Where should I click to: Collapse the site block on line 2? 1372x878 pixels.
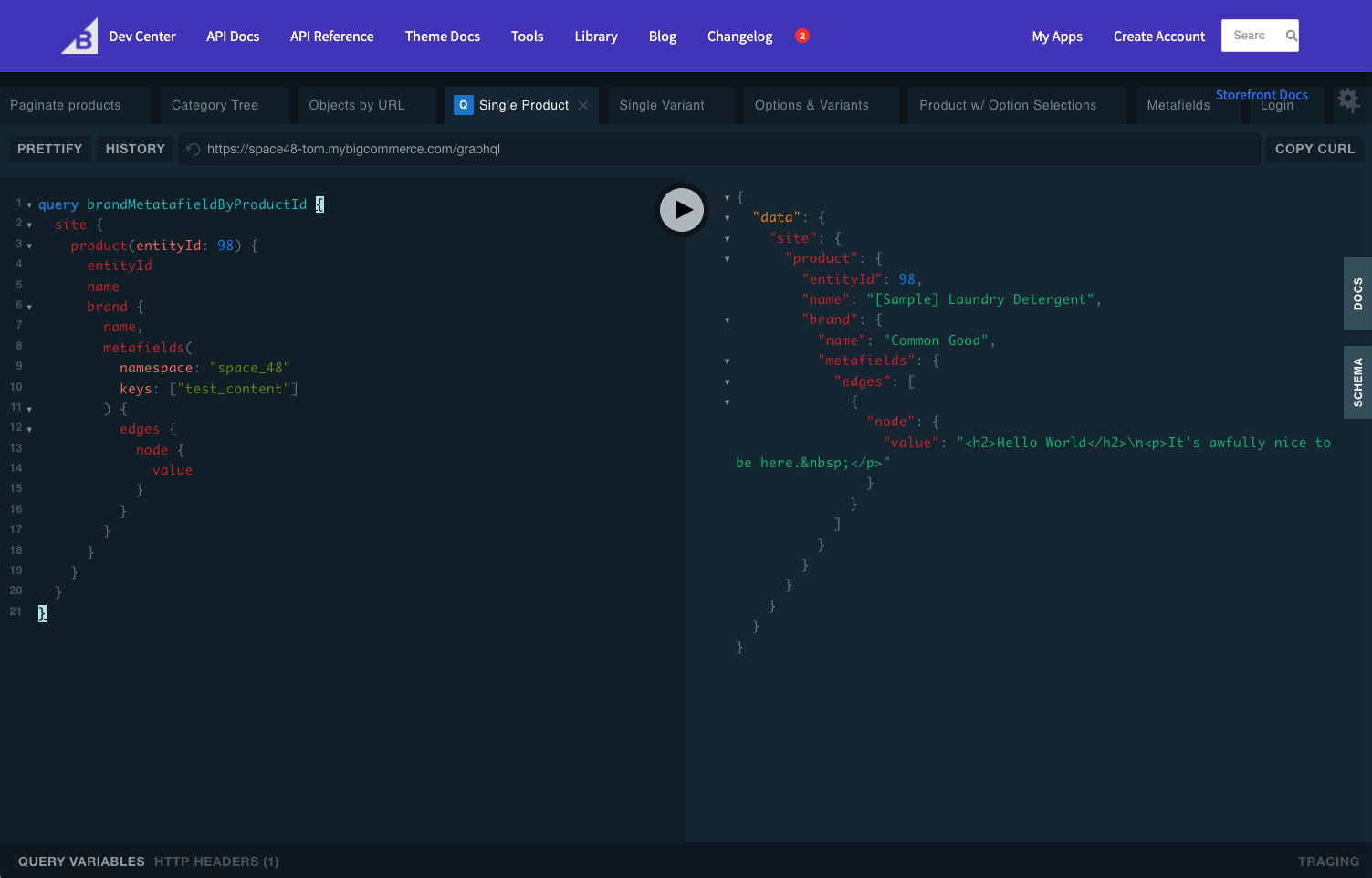pyautogui.click(x=29, y=225)
